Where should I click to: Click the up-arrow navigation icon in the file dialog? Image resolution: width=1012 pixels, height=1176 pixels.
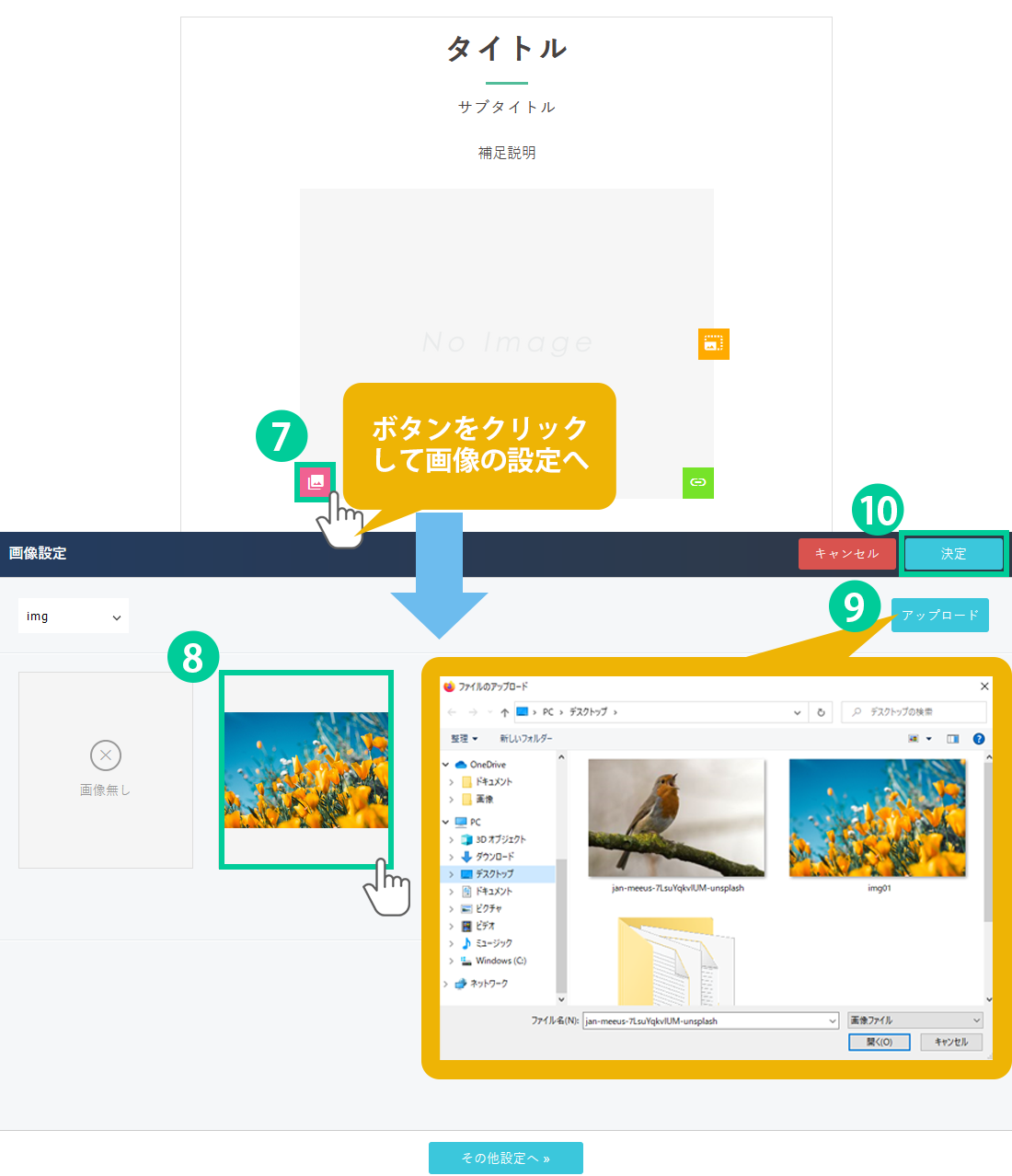(x=504, y=712)
